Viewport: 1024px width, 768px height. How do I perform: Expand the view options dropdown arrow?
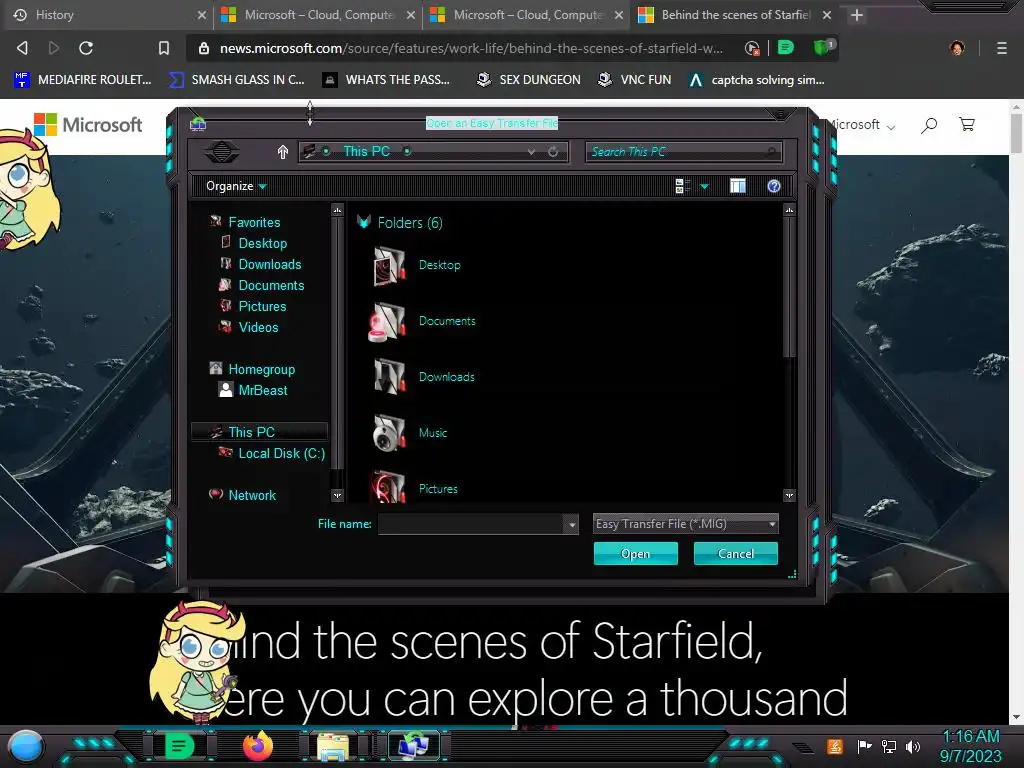(x=705, y=186)
